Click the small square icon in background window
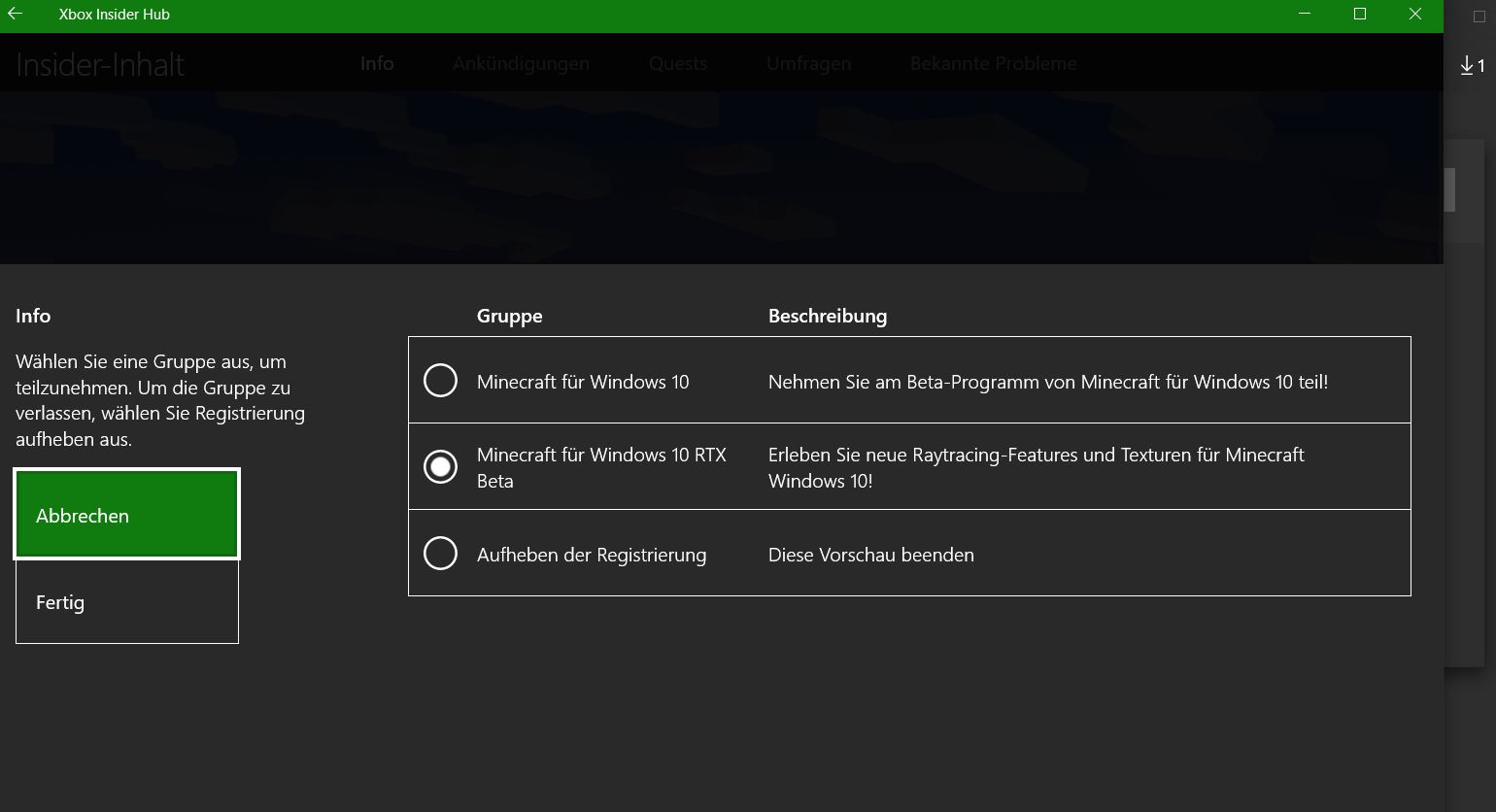 [1479, 16]
